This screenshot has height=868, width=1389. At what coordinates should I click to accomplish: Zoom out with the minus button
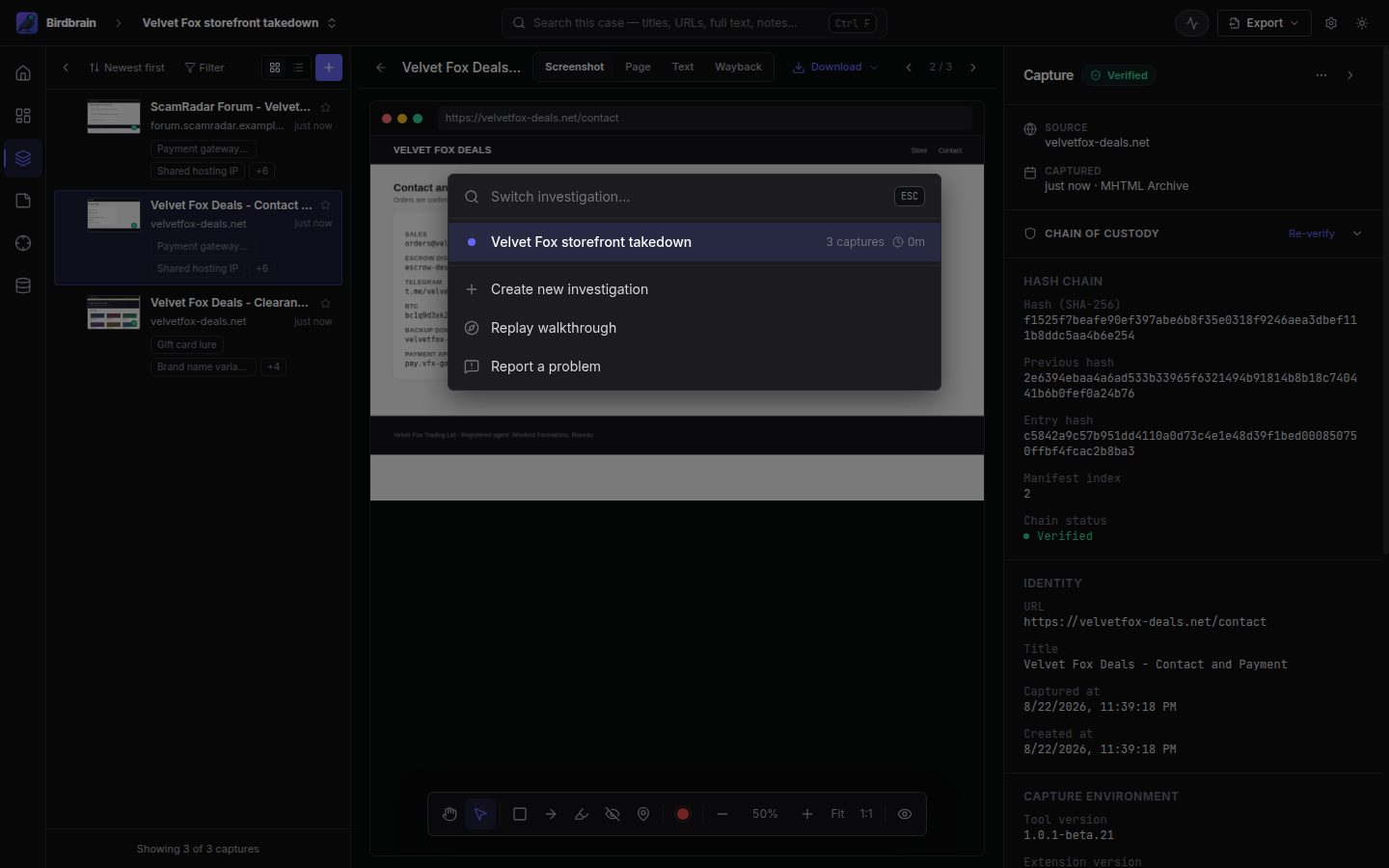[722, 814]
